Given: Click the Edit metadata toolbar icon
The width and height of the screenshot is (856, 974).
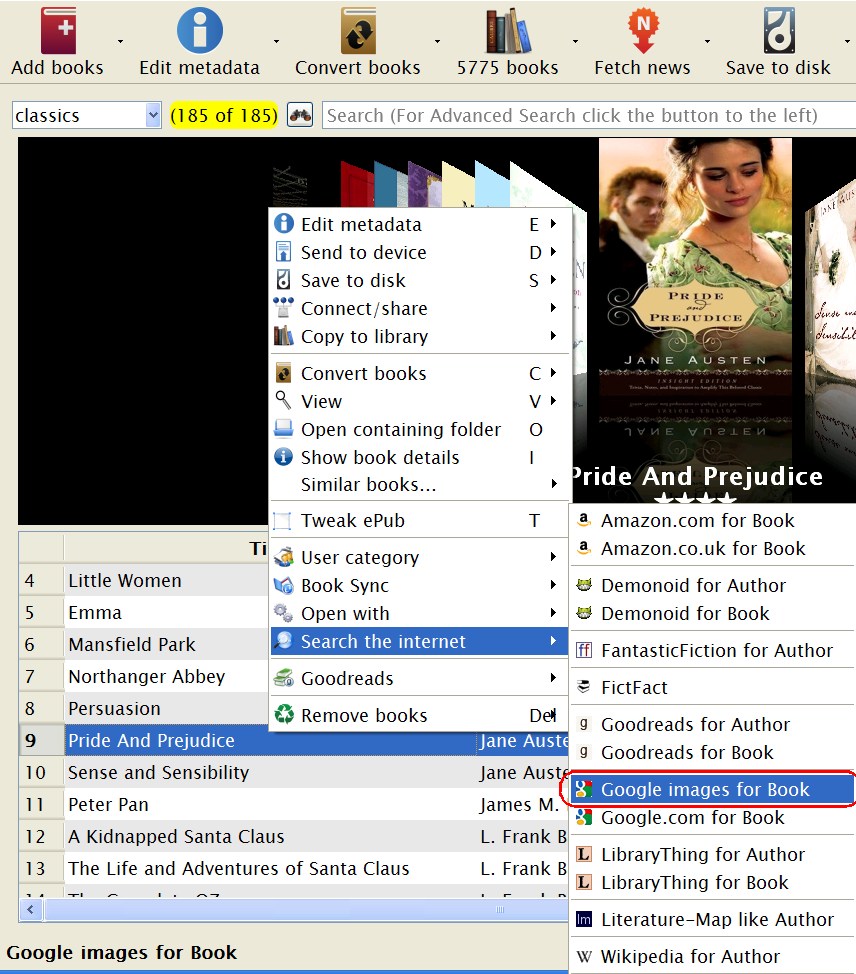Looking at the screenshot, I should [x=199, y=30].
